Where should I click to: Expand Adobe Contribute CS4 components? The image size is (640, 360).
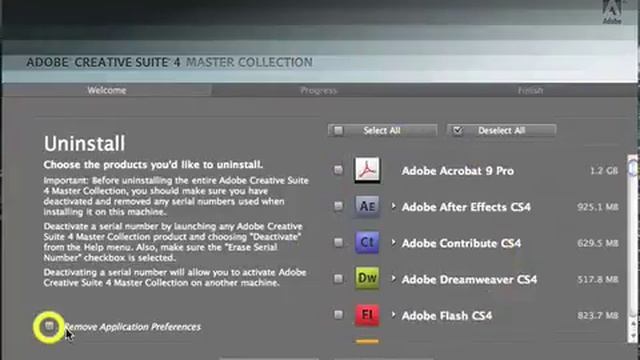click(x=393, y=242)
